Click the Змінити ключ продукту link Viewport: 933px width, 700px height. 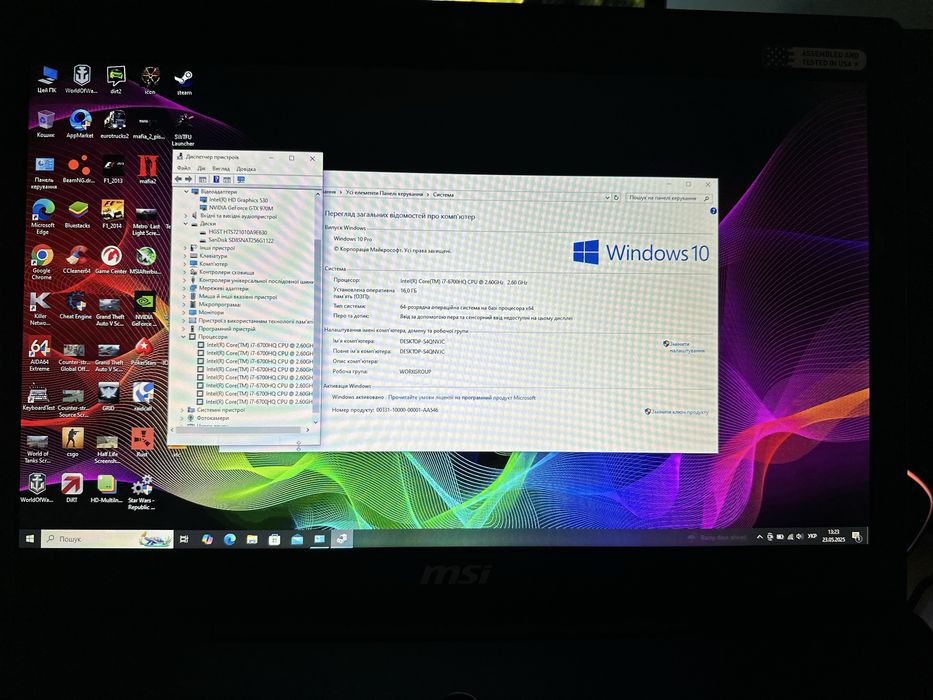click(677, 412)
